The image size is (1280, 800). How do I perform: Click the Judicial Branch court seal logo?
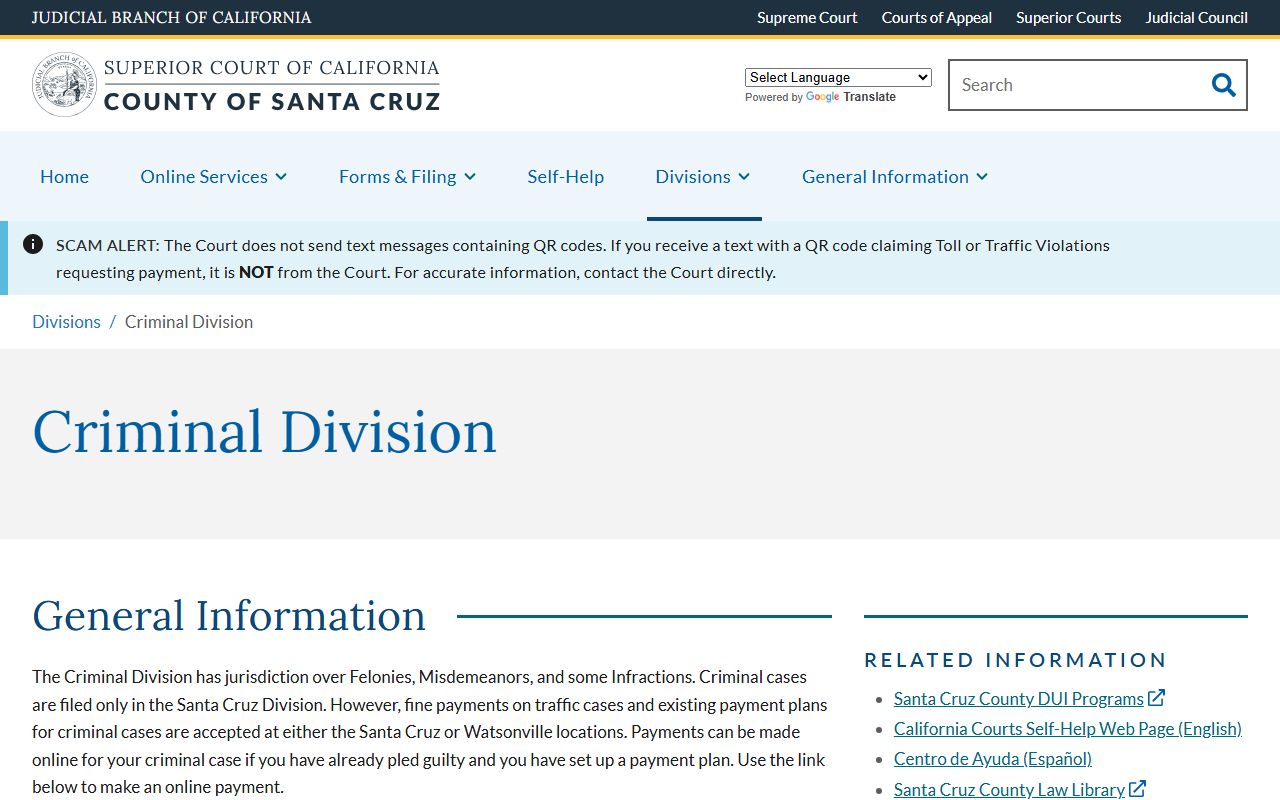[x=64, y=85]
